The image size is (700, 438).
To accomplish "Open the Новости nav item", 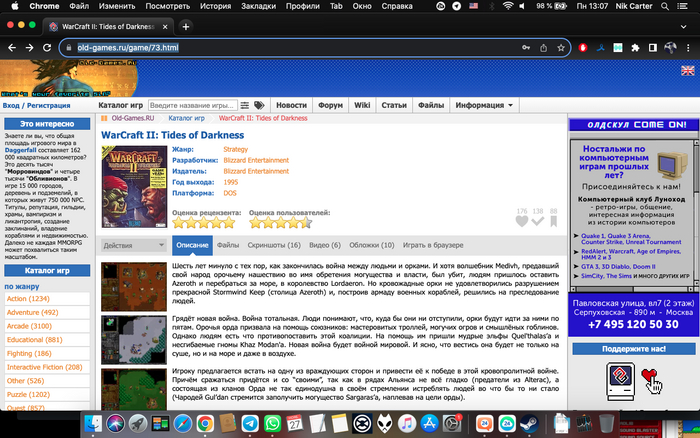I will 292,105.
